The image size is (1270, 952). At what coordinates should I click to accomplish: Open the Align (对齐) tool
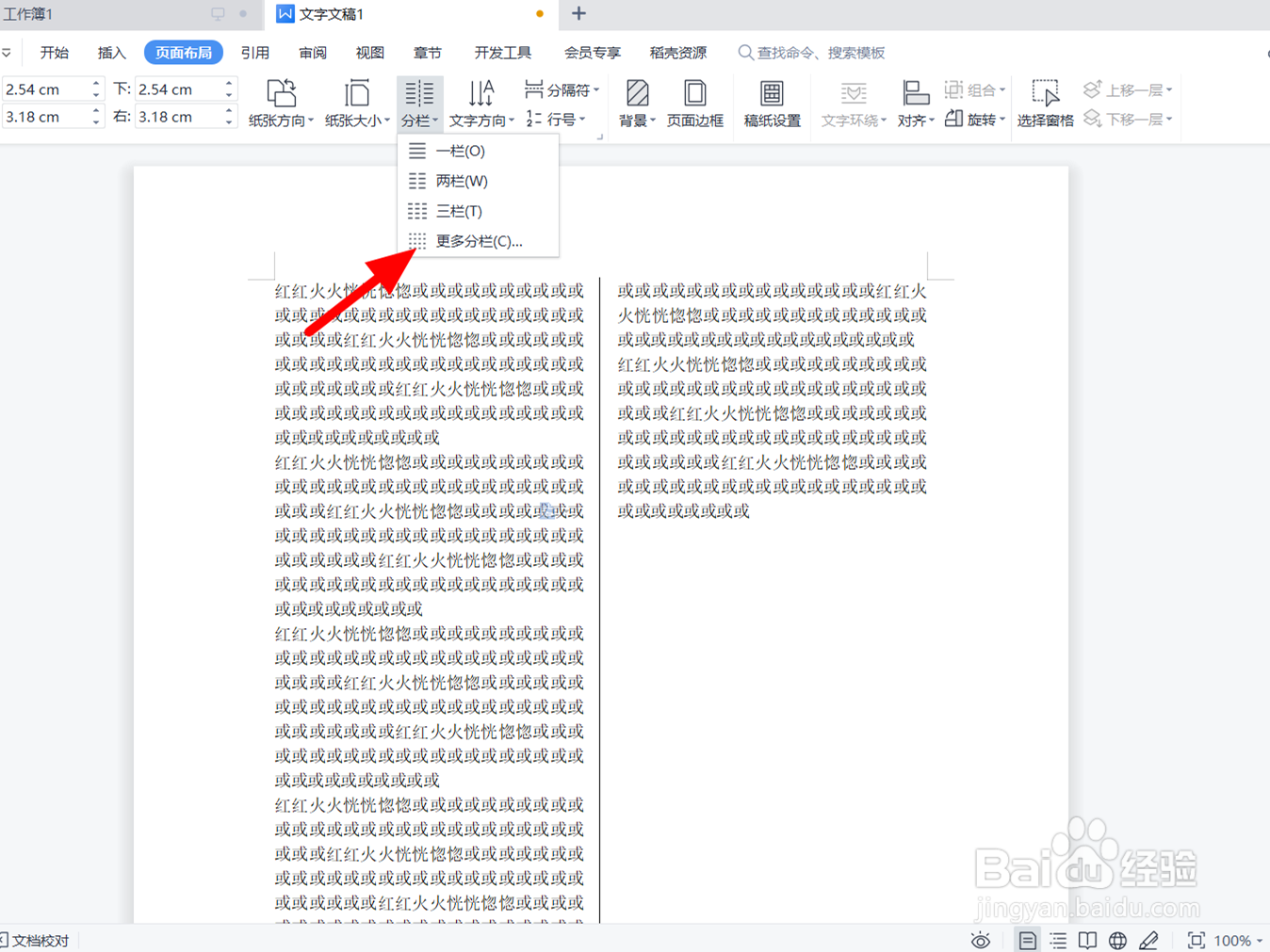coord(915,104)
